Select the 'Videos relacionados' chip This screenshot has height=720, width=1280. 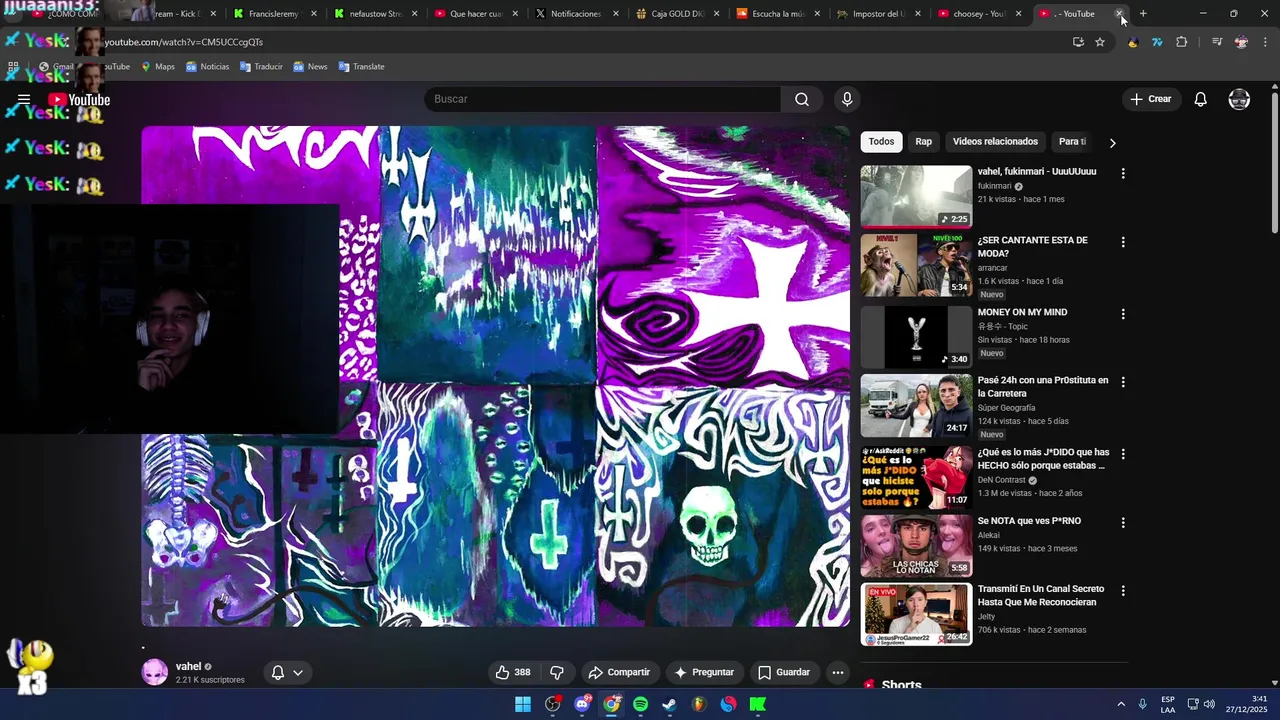coord(995,142)
